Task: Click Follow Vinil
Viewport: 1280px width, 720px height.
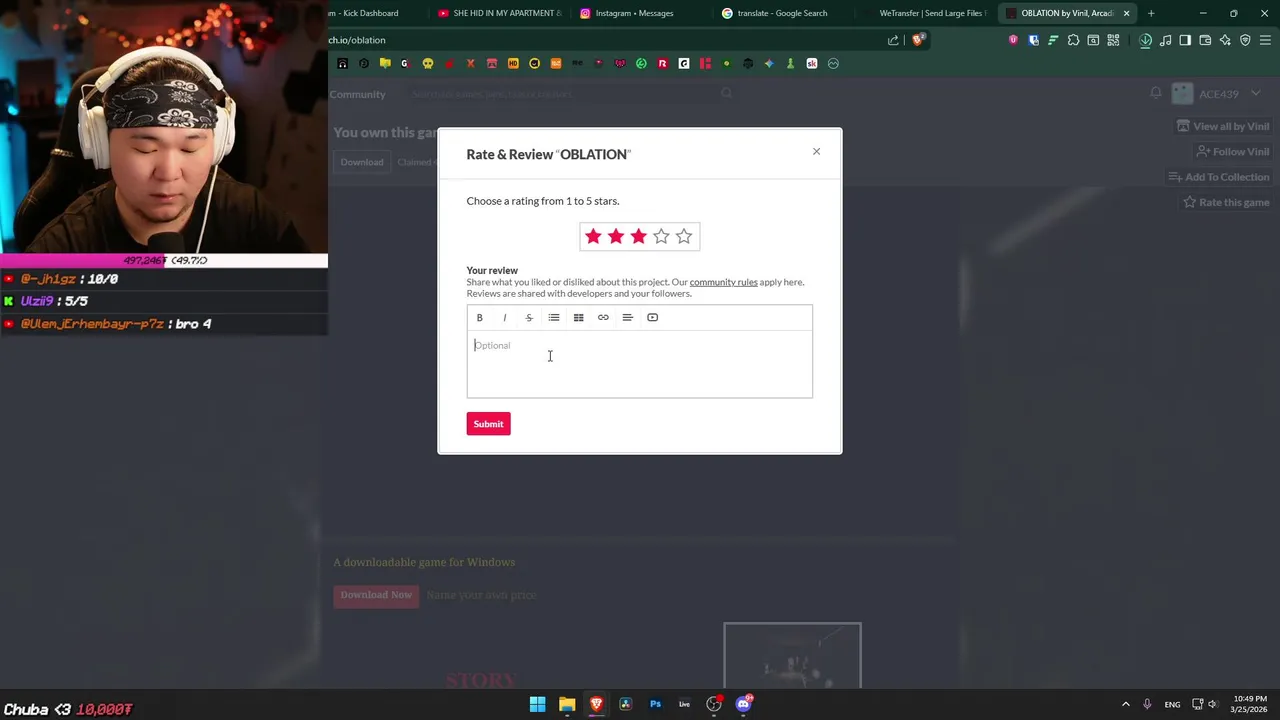Action: click(x=1233, y=152)
